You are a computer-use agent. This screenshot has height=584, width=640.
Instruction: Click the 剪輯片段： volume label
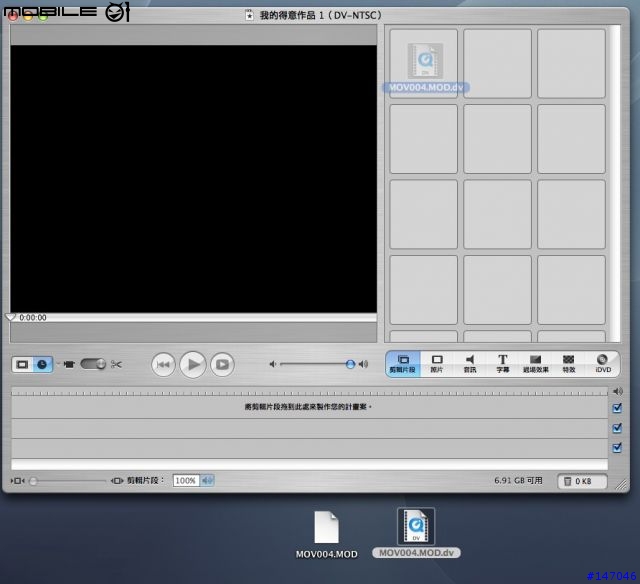(x=145, y=481)
